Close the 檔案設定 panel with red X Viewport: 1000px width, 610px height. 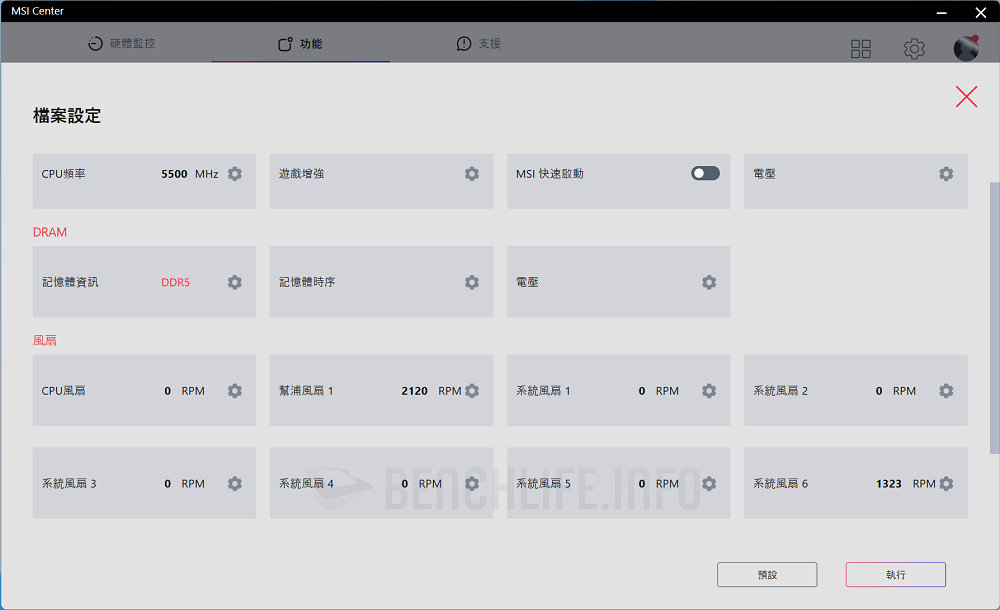pos(966,96)
